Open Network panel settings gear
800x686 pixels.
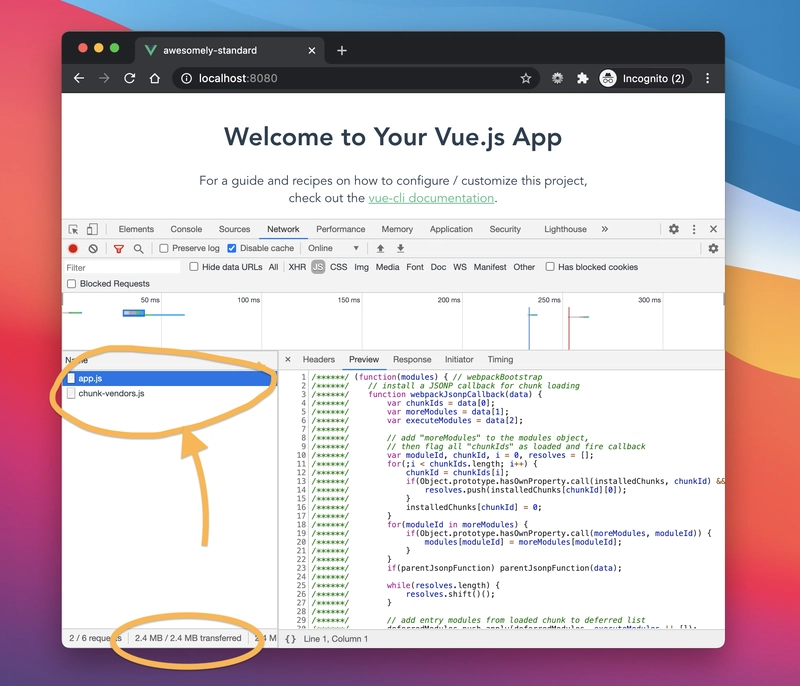pyautogui.click(x=713, y=248)
